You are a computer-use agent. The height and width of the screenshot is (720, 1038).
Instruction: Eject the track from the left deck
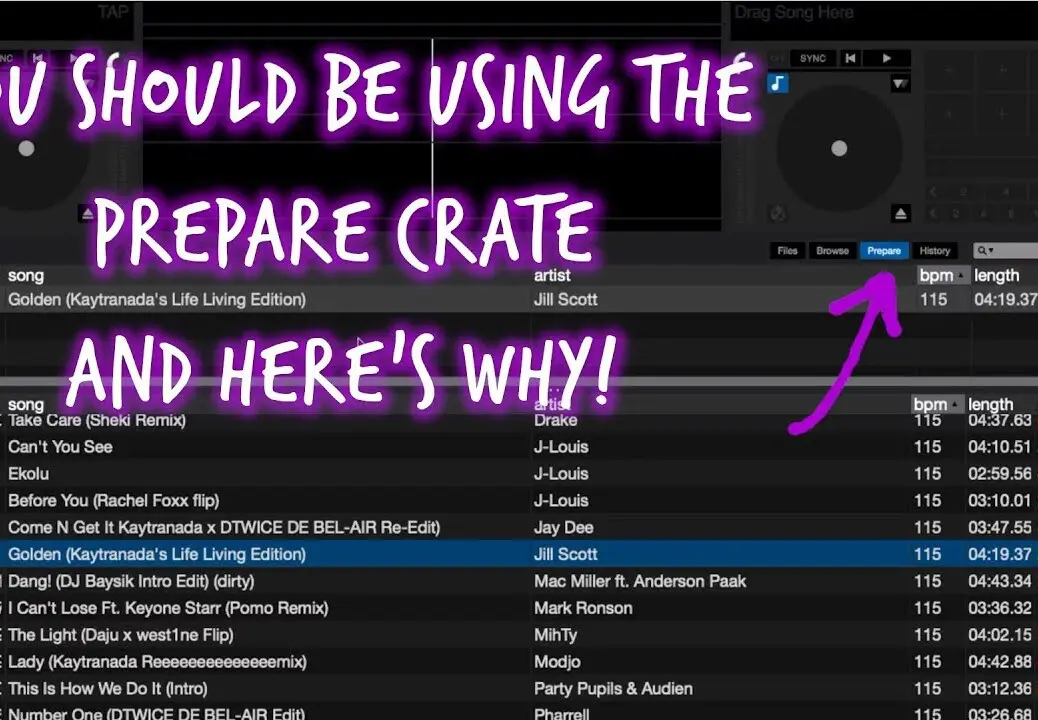[x=87, y=213]
